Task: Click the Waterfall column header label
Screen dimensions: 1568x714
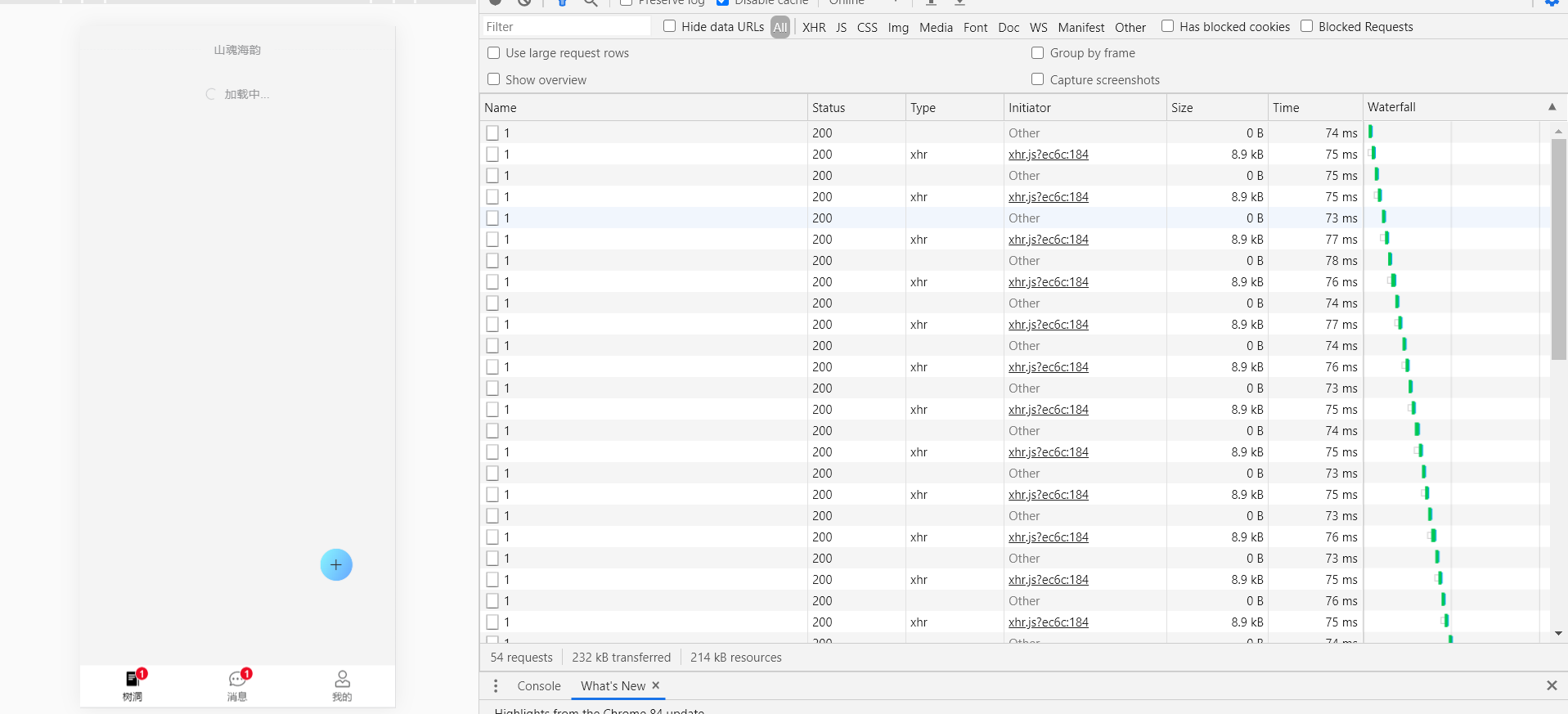Action: 1391,107
